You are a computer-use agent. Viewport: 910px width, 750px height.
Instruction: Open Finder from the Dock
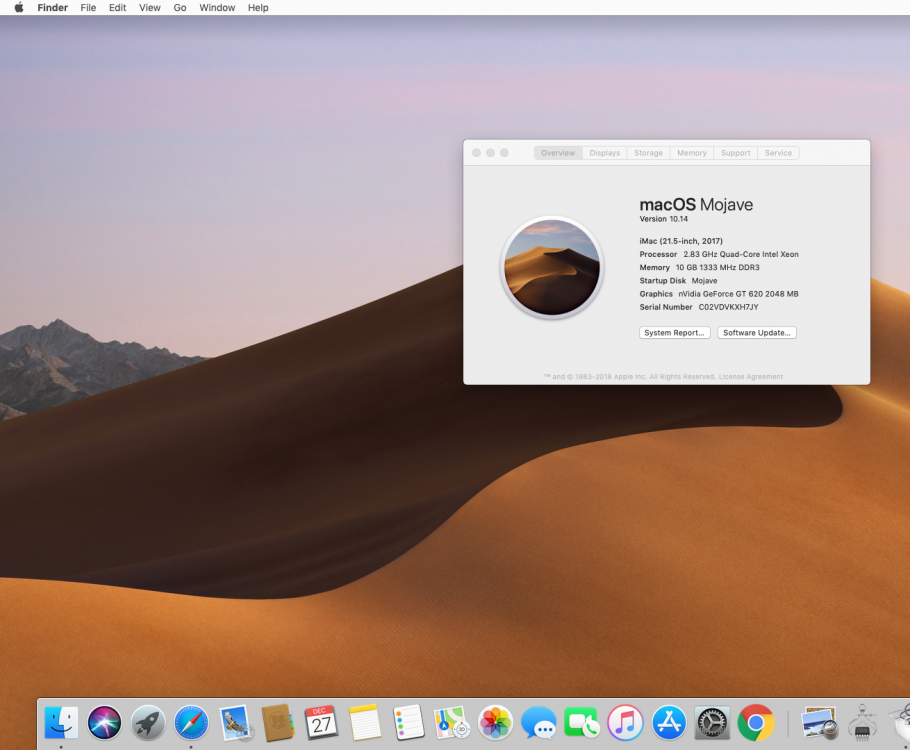tap(61, 723)
